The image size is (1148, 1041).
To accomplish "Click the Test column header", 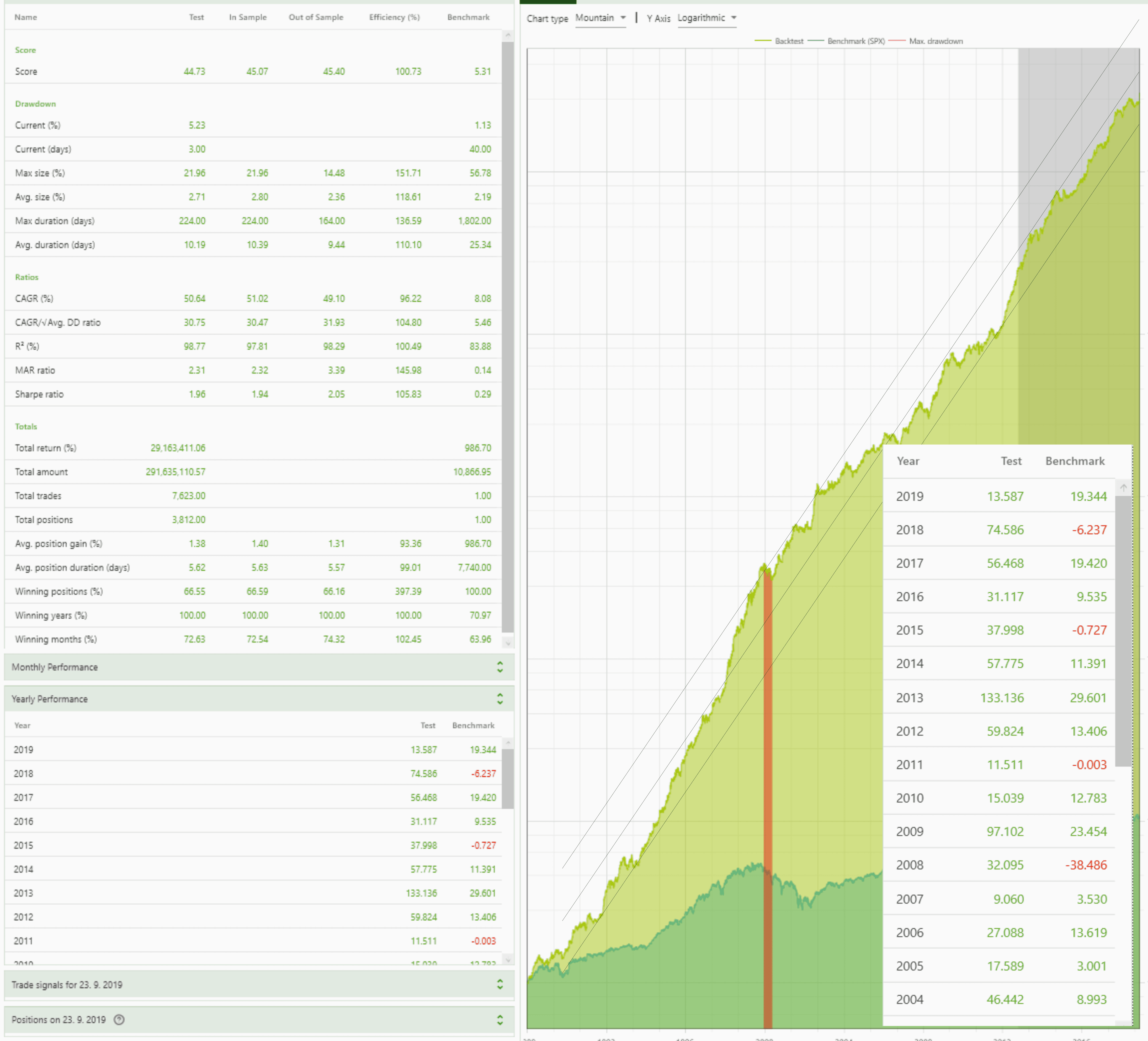I will pos(197,17).
